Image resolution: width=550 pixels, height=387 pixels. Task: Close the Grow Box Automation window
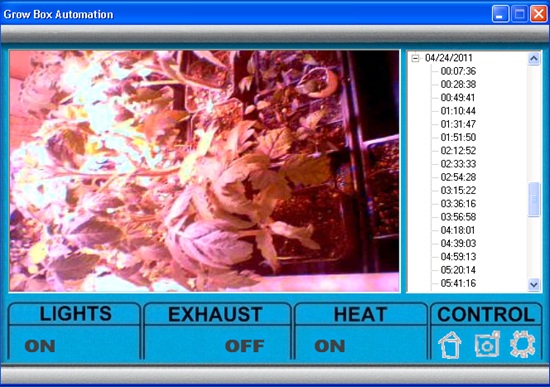[538, 14]
